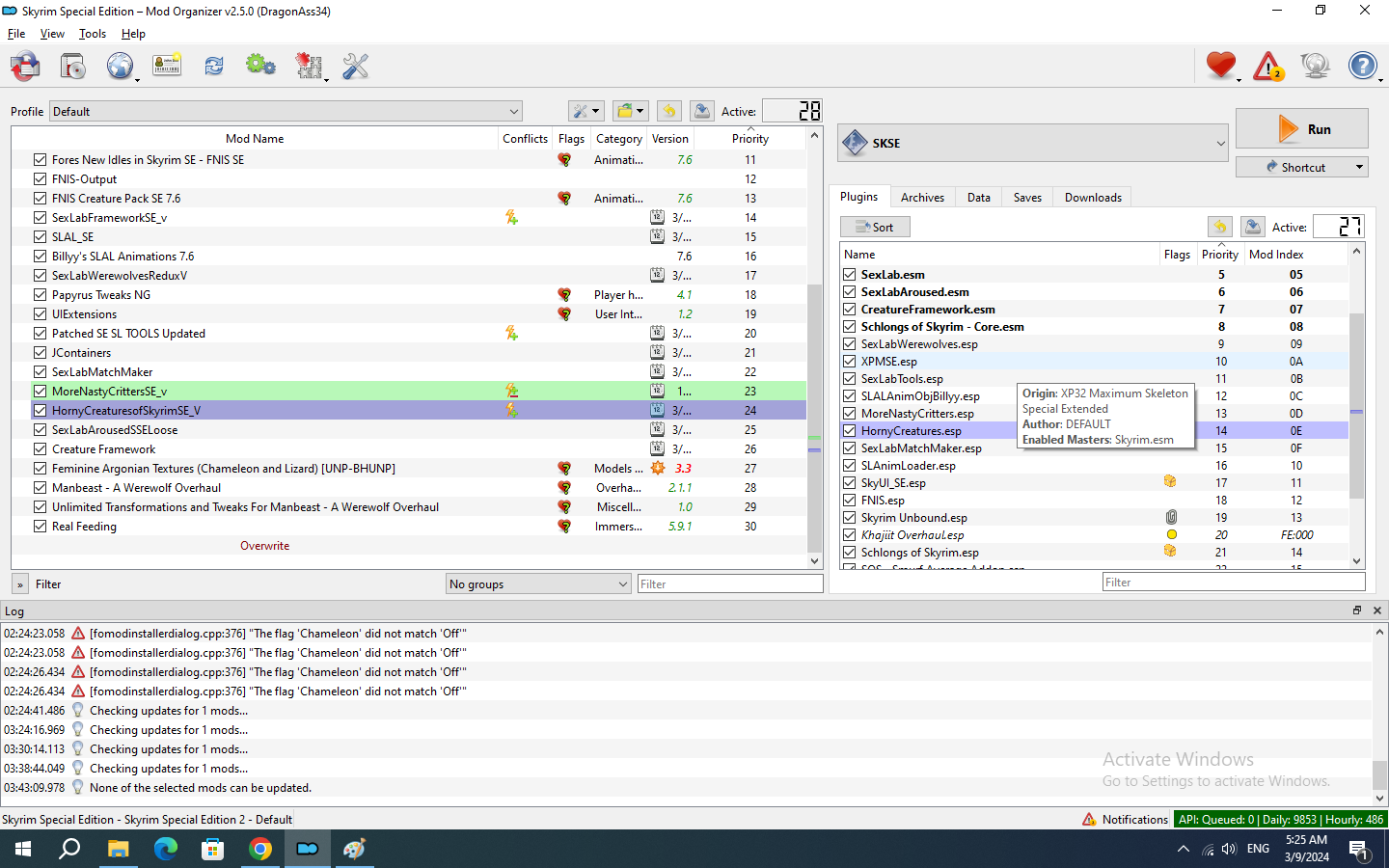Open the Profiles ID card icon

pos(167,67)
